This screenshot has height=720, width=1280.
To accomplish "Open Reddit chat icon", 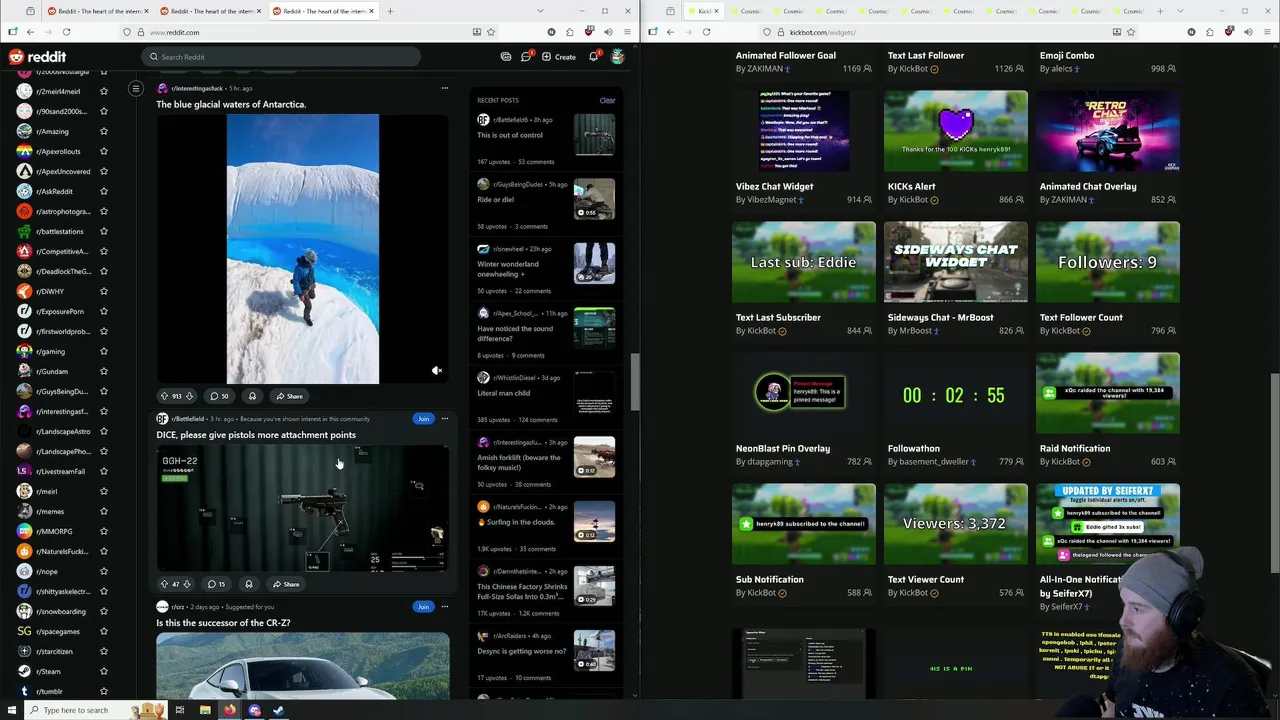I will 526,57.
